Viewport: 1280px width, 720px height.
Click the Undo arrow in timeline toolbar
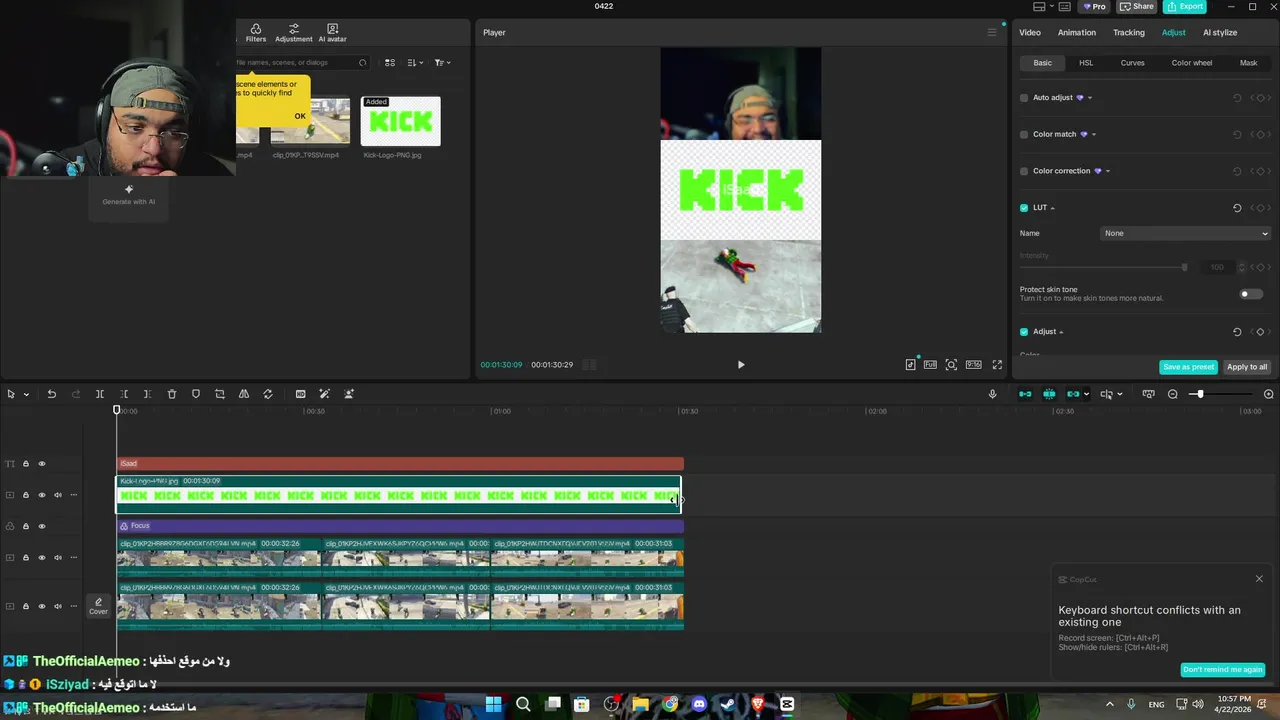(x=52, y=394)
